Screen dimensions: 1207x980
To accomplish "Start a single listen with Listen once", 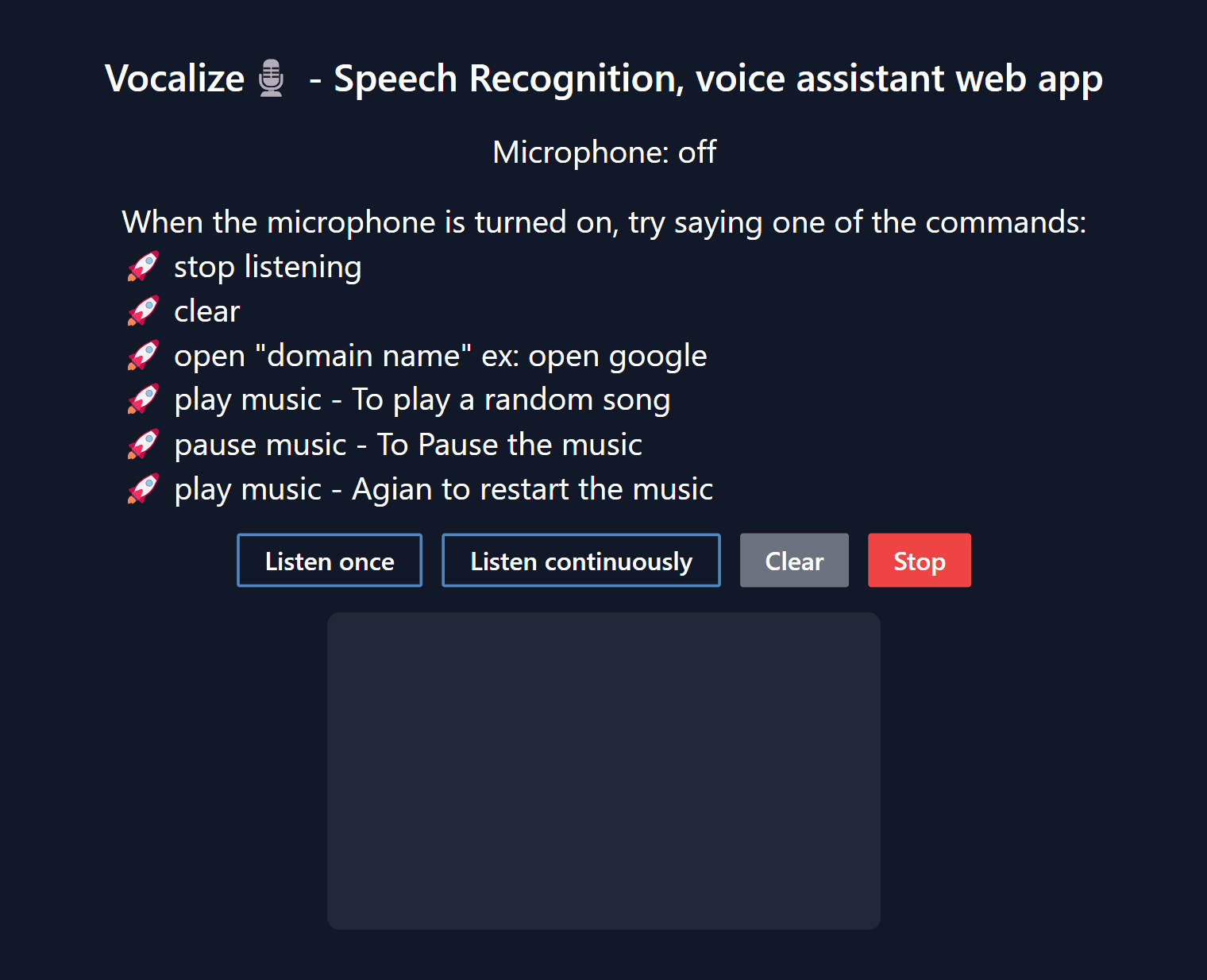I will 330,561.
